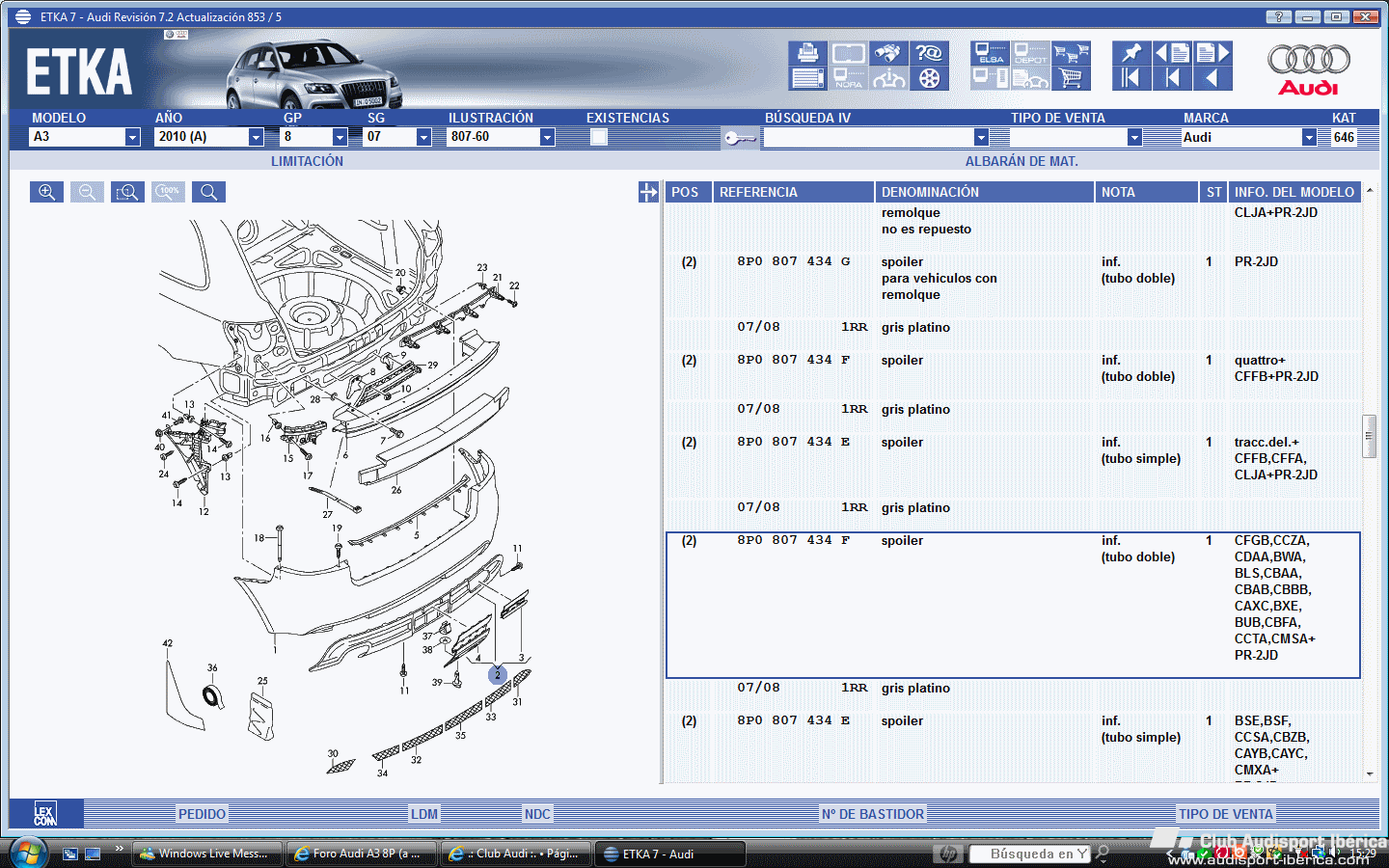This screenshot has height=868, width=1389.
Task: Click highlighted position 2 marker in diagram
Action: pyautogui.click(x=498, y=675)
